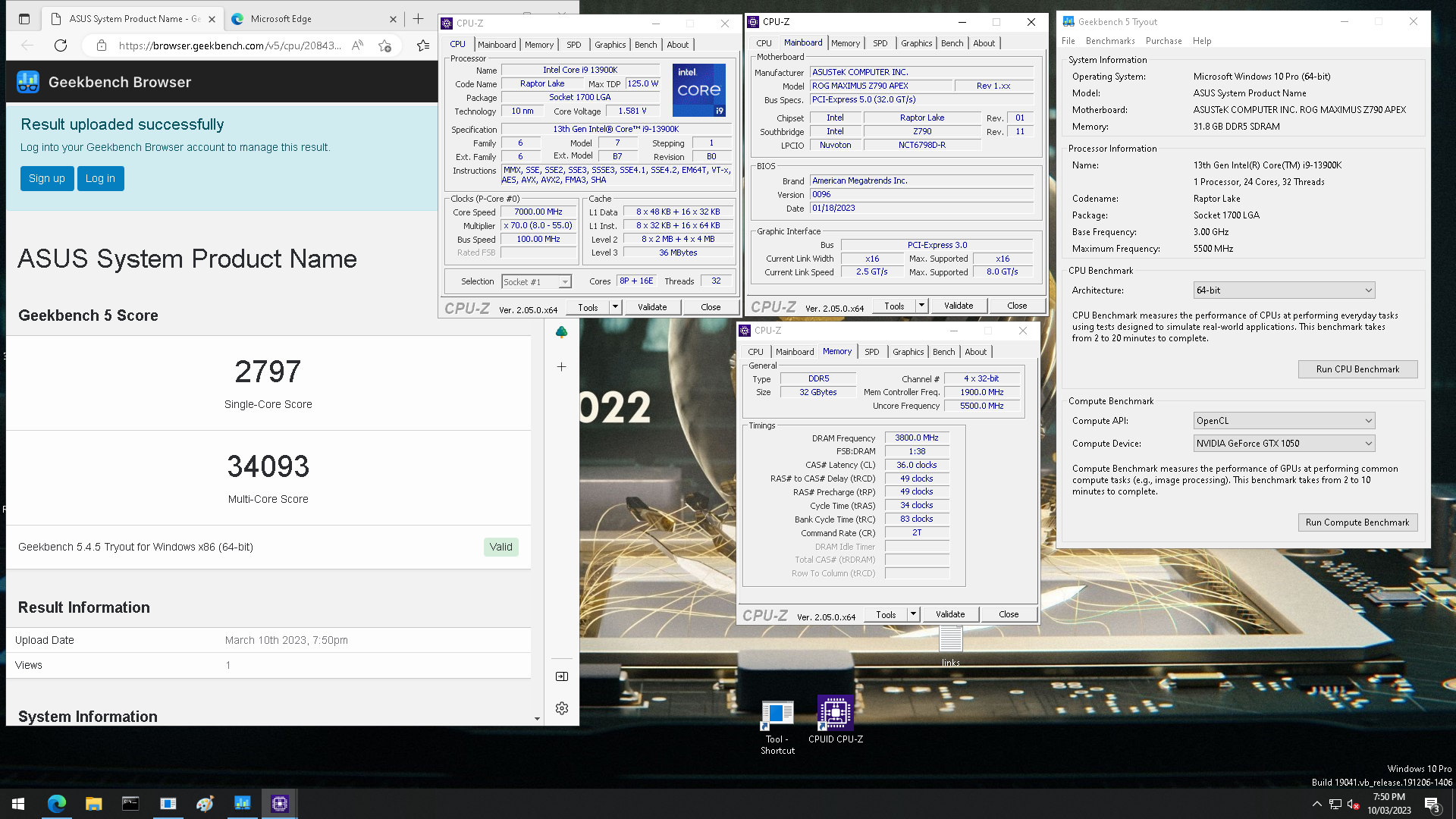This screenshot has width=1456, height=819.
Task: Open the Edge favorites list icon
Action: [x=423, y=45]
